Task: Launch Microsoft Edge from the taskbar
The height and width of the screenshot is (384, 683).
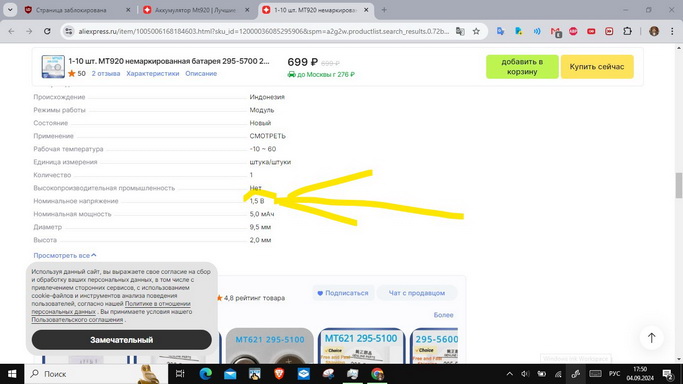Action: 206,374
